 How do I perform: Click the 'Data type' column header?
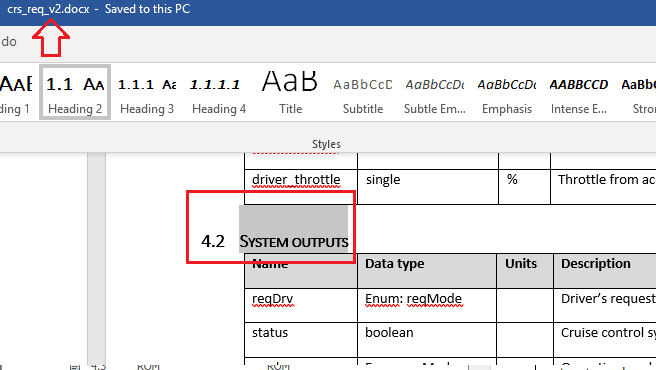coord(427,270)
